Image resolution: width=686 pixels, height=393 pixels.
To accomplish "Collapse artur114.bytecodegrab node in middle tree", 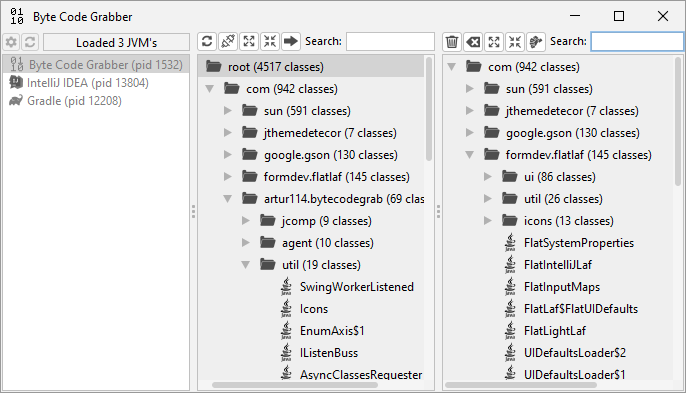I will (x=228, y=199).
